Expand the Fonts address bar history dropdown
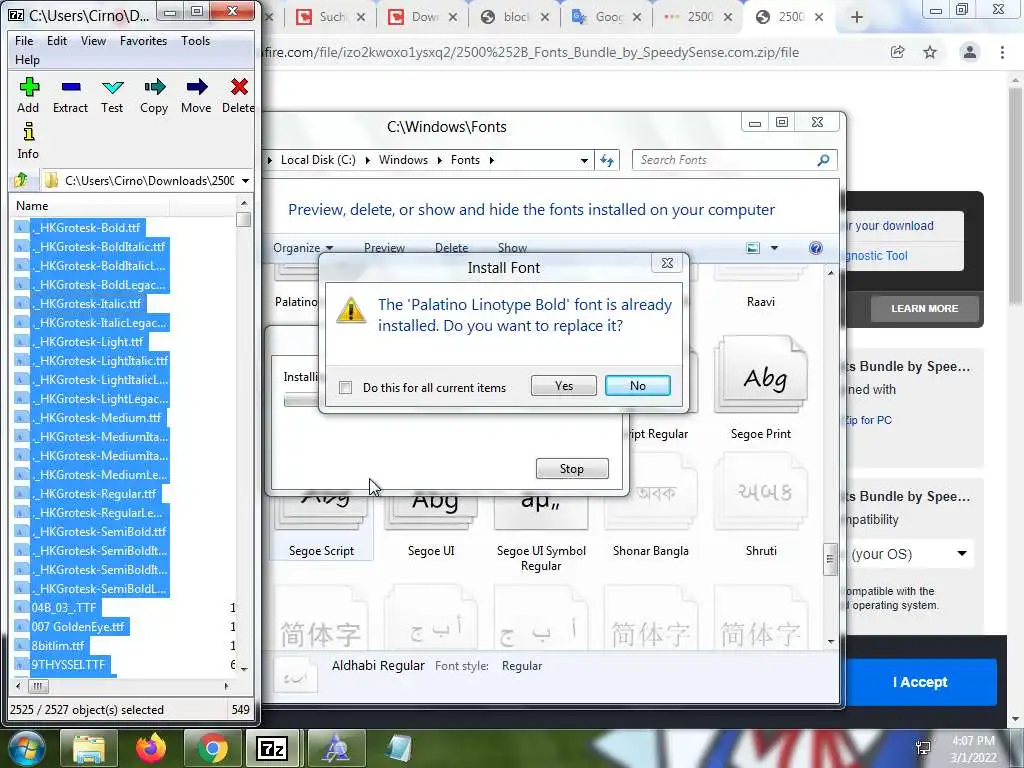Image resolution: width=1024 pixels, height=768 pixels. [x=584, y=161]
